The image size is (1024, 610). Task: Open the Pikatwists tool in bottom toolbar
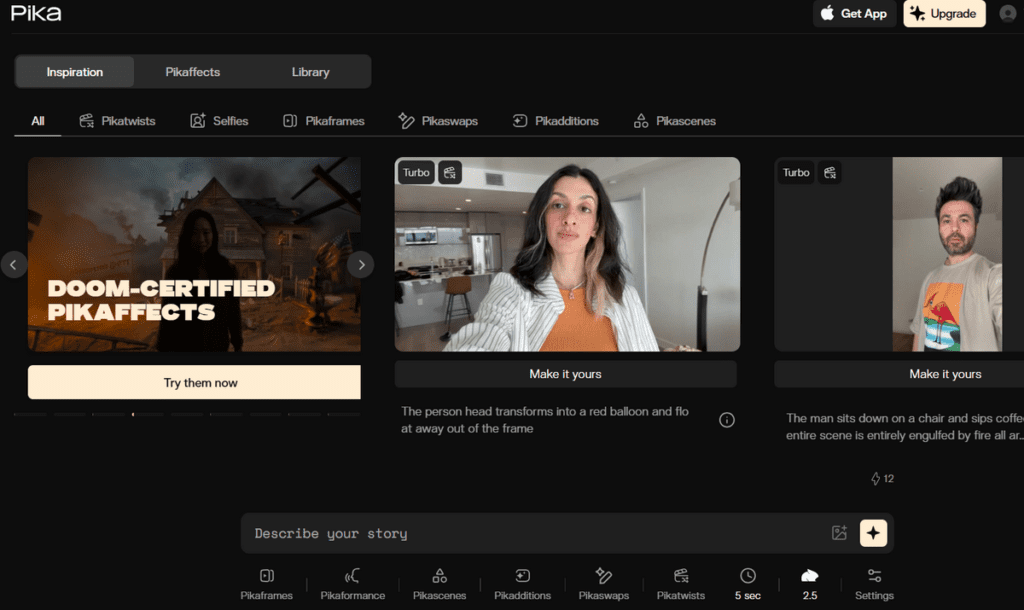pyautogui.click(x=680, y=576)
